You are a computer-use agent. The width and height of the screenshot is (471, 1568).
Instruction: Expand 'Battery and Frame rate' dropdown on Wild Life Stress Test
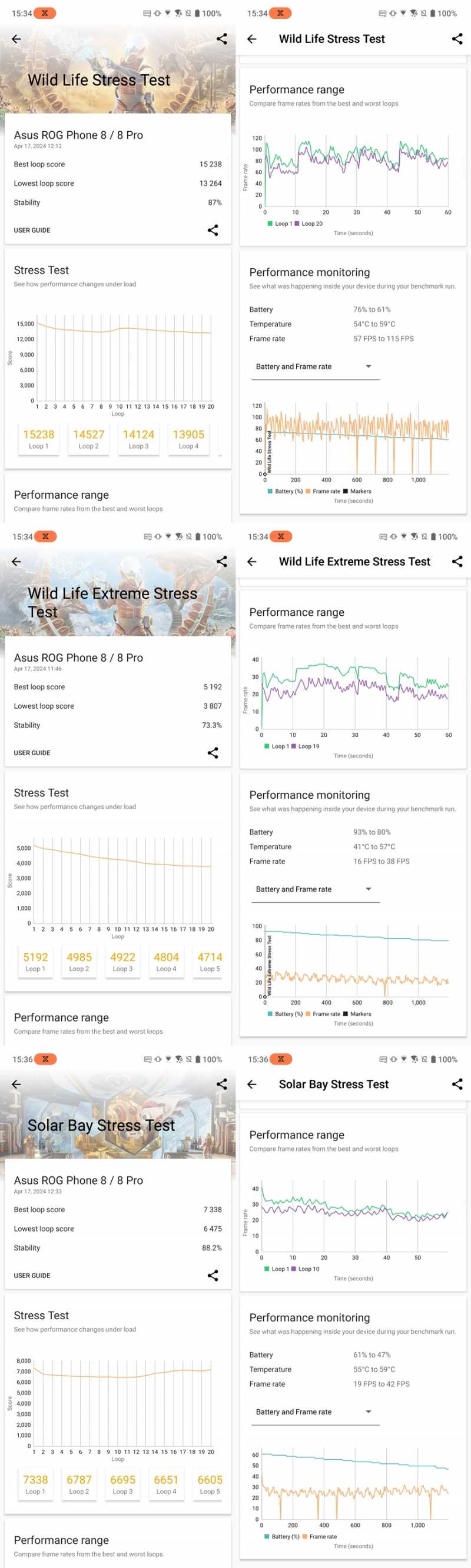(315, 367)
